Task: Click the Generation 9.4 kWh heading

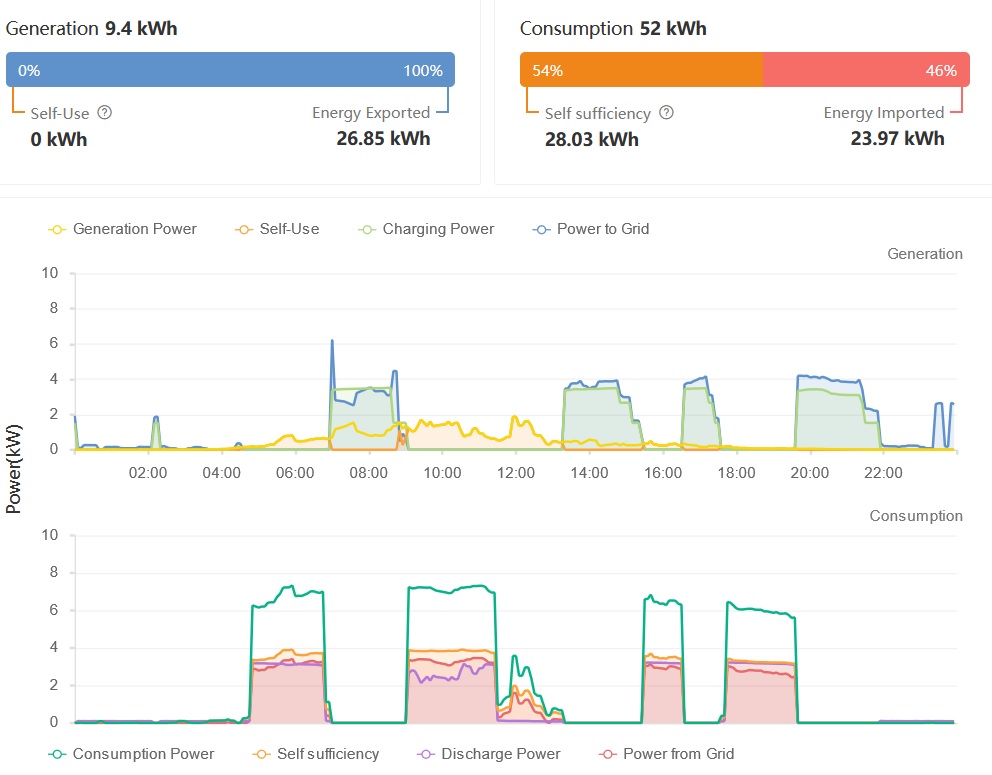Action: click(92, 28)
